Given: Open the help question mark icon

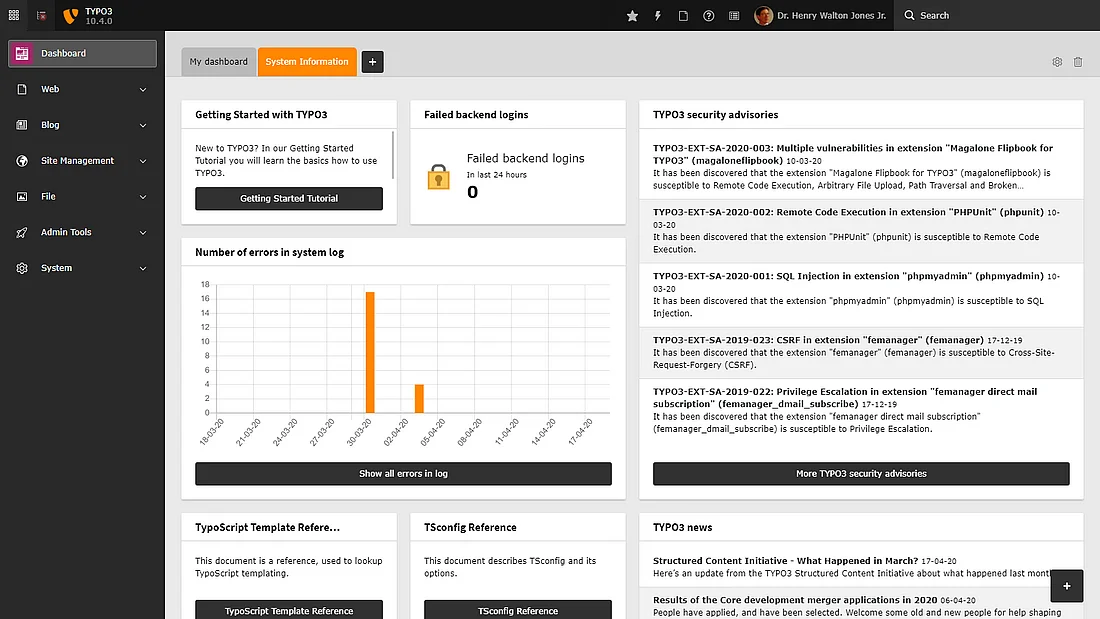Looking at the screenshot, I should pyautogui.click(x=709, y=16).
